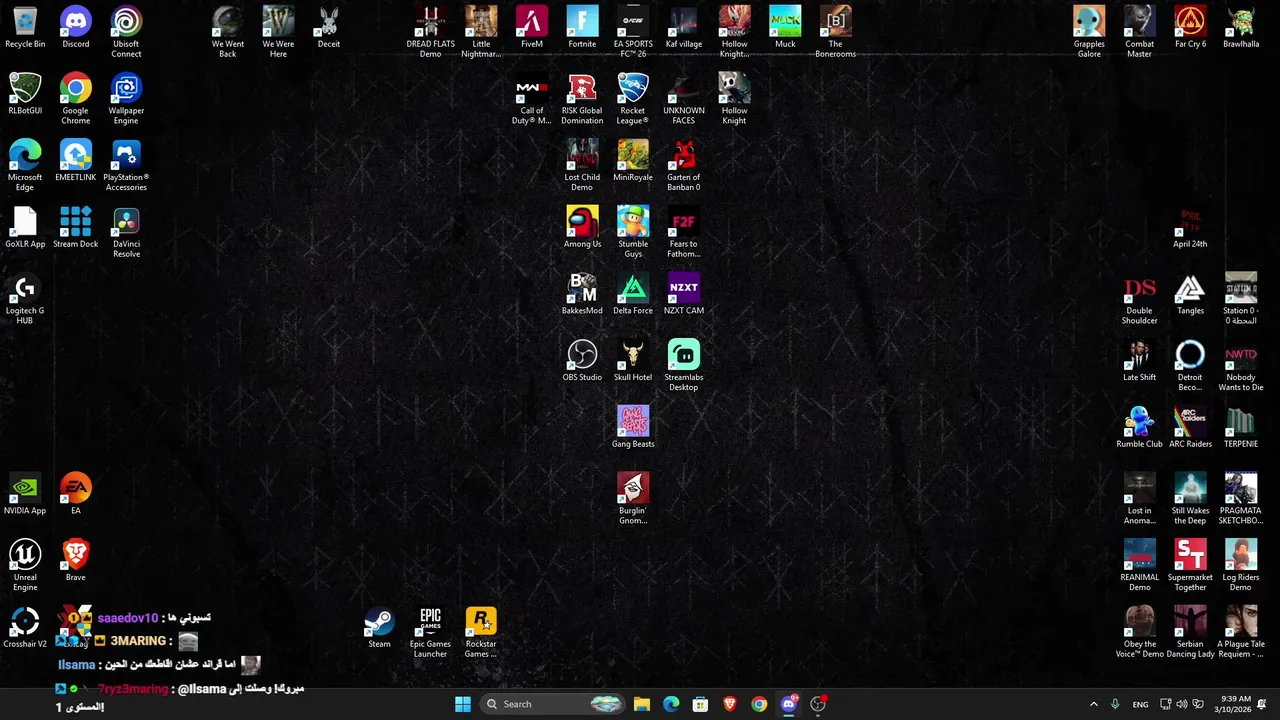Select the Muck game shortcut
Image resolution: width=1280 pixels, height=720 pixels.
[785, 28]
